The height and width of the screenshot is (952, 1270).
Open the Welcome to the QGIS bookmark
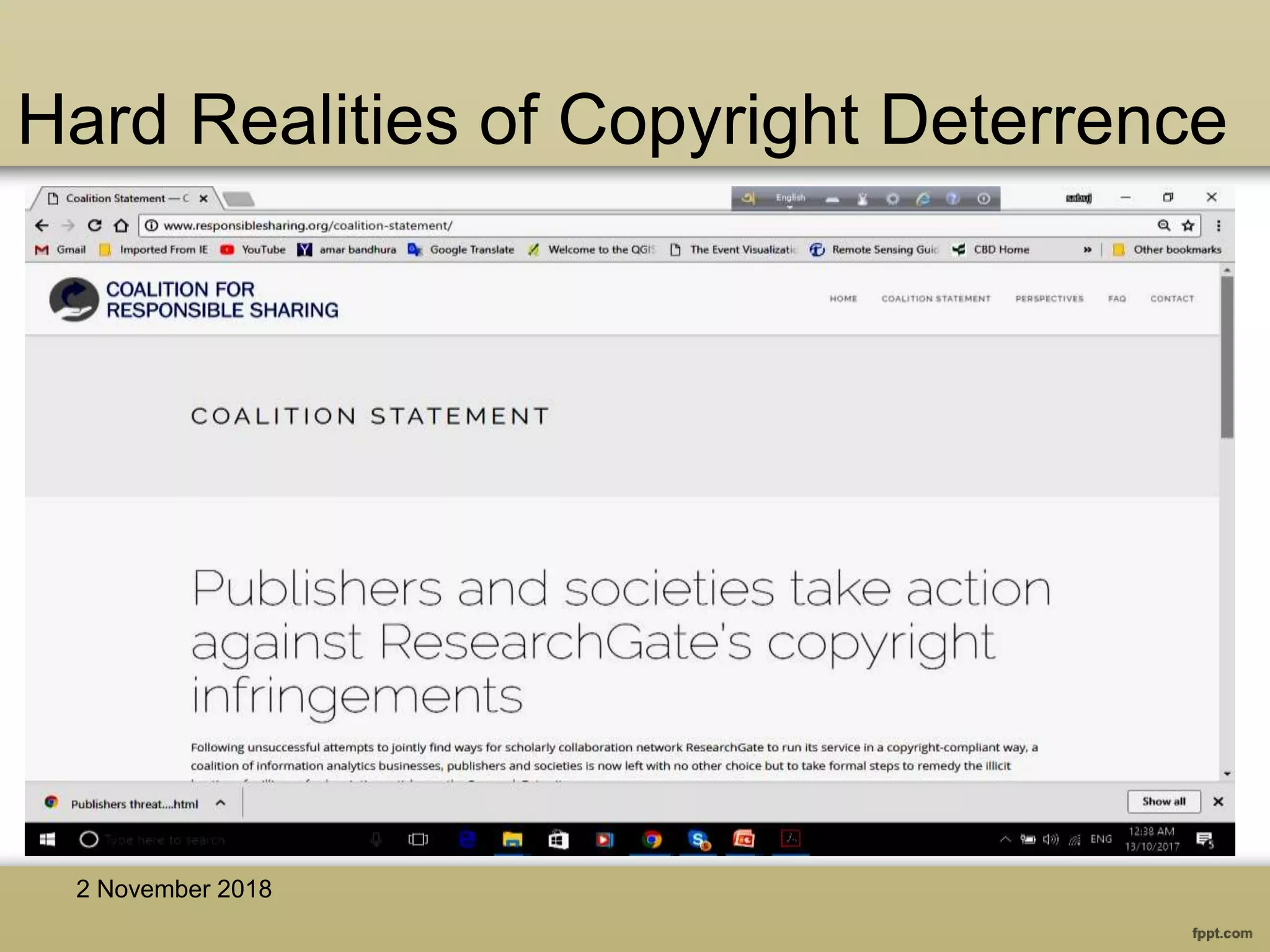[x=591, y=250]
